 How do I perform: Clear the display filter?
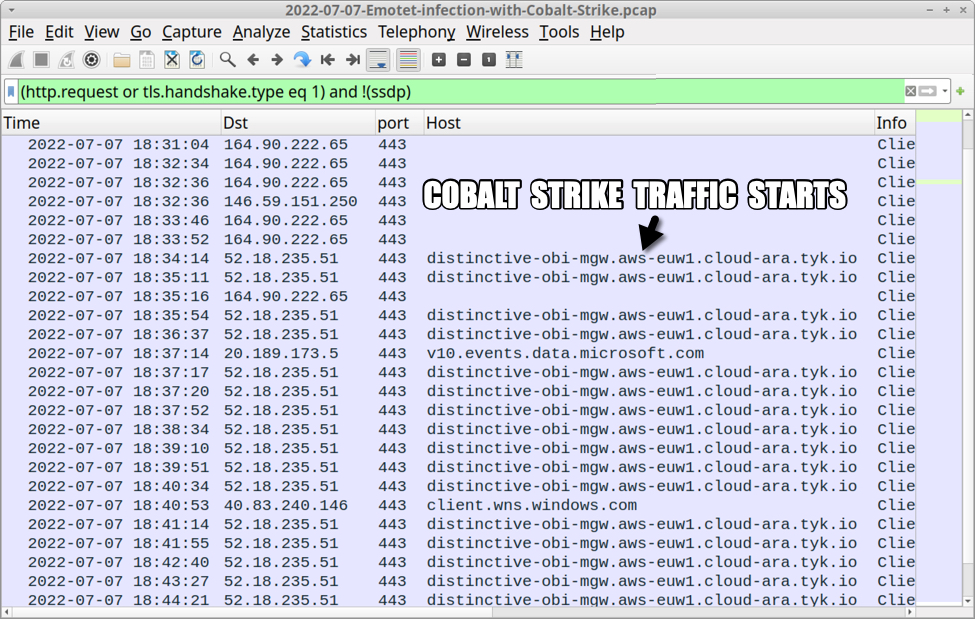[x=910, y=91]
